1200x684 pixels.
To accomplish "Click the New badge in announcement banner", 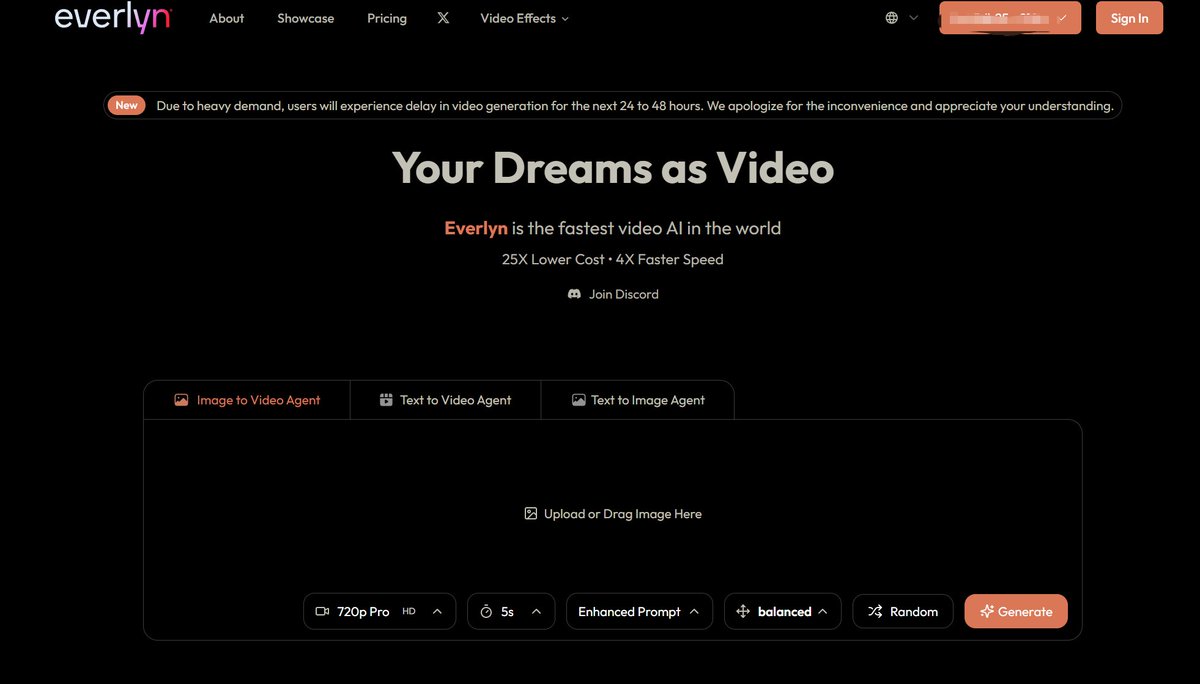I will tap(127, 105).
